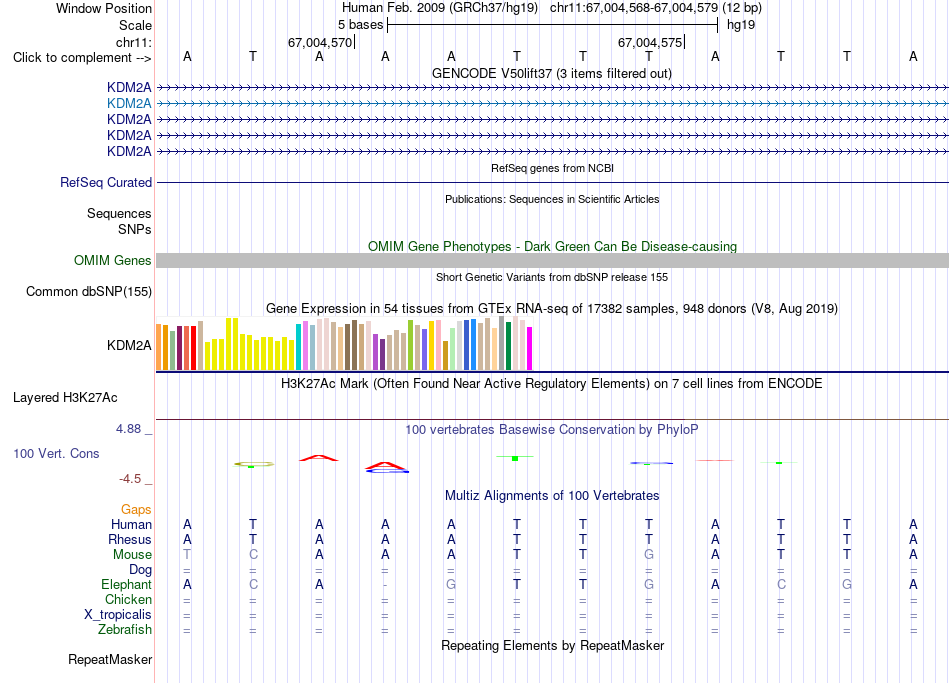Select the Human species row label

pyautogui.click(x=131, y=525)
